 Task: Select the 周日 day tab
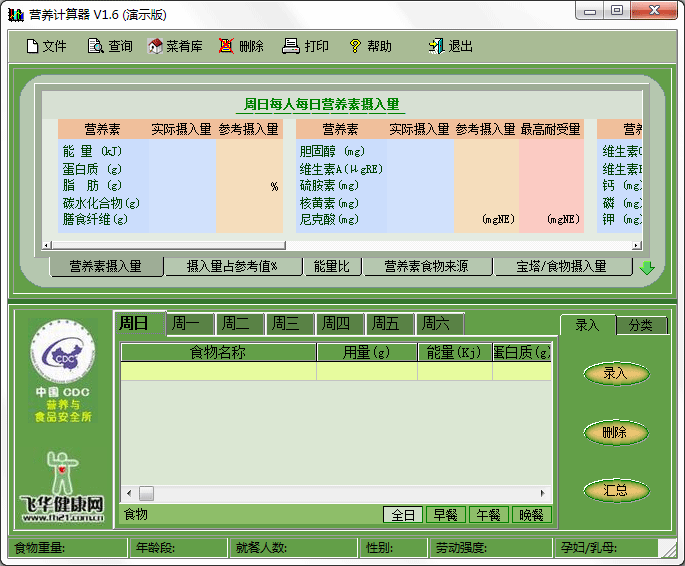click(140, 323)
